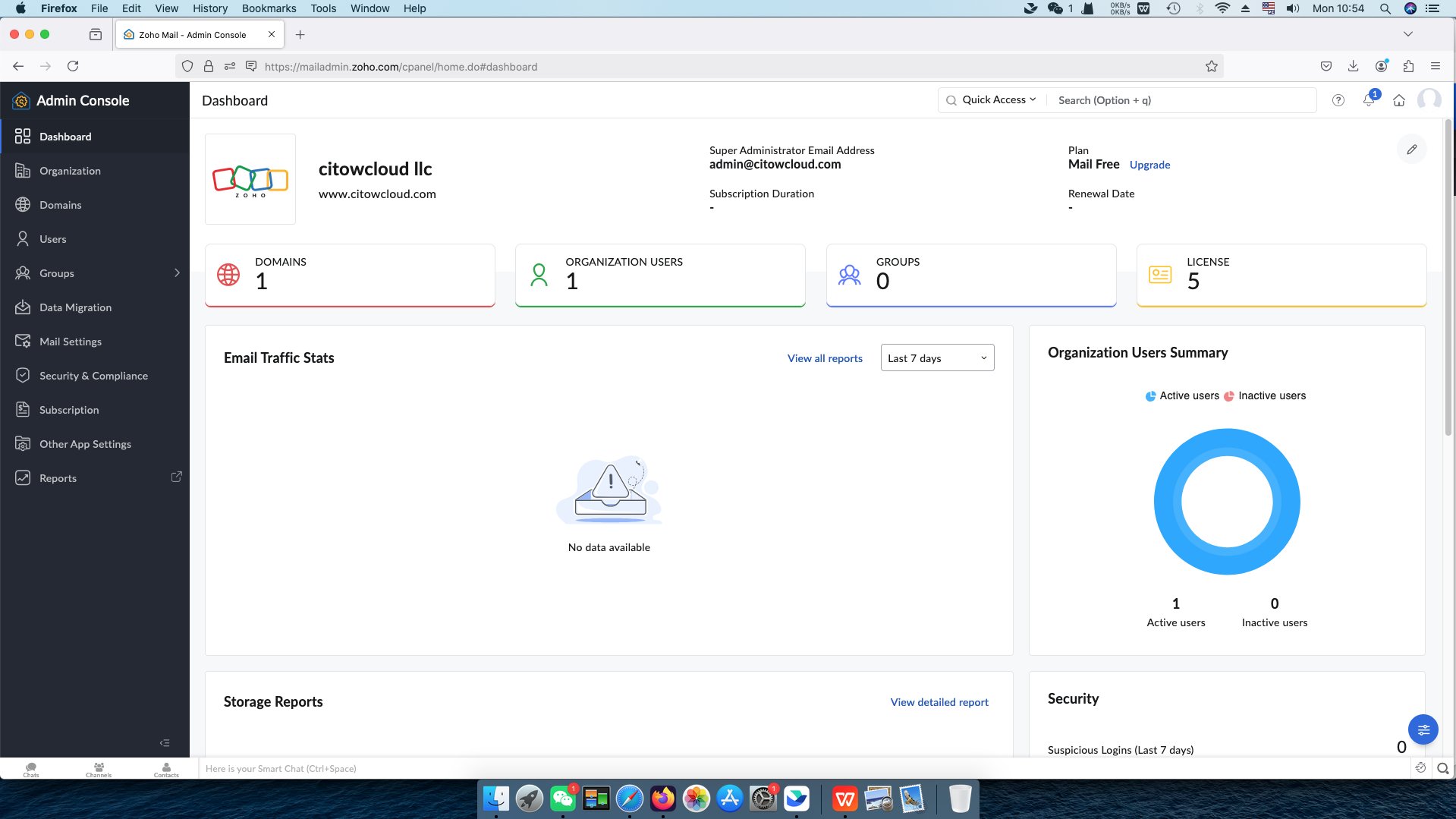Screen dimensions: 1456x819
Task: Click the pencil edit icon for organization details
Action: point(1411,150)
